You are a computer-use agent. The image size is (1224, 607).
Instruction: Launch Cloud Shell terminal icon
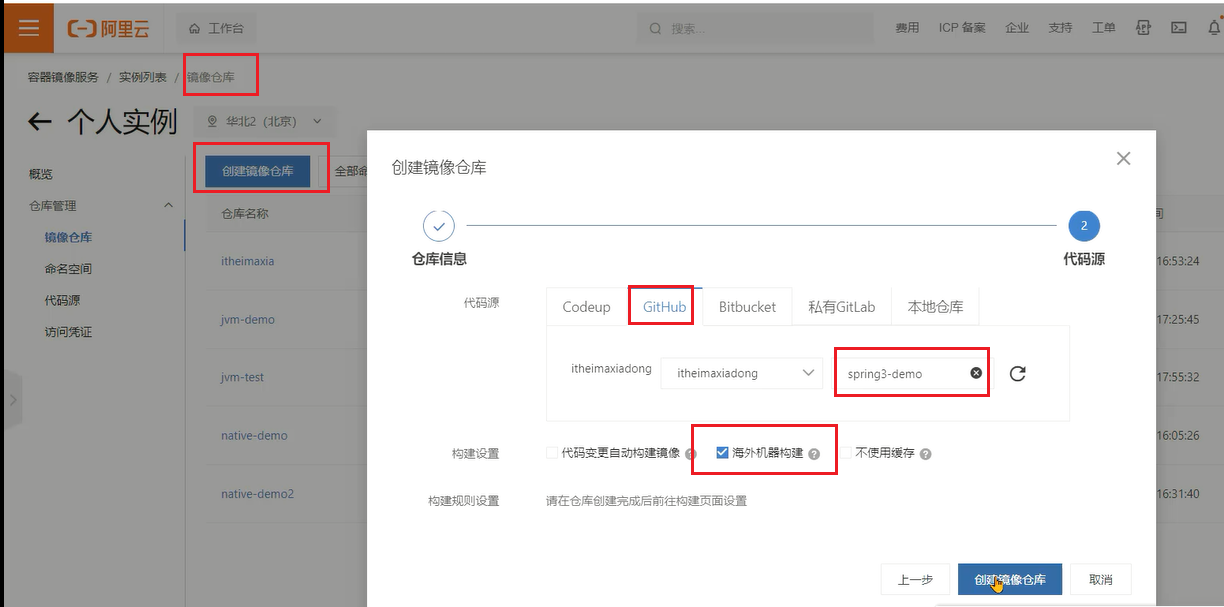tap(1179, 28)
